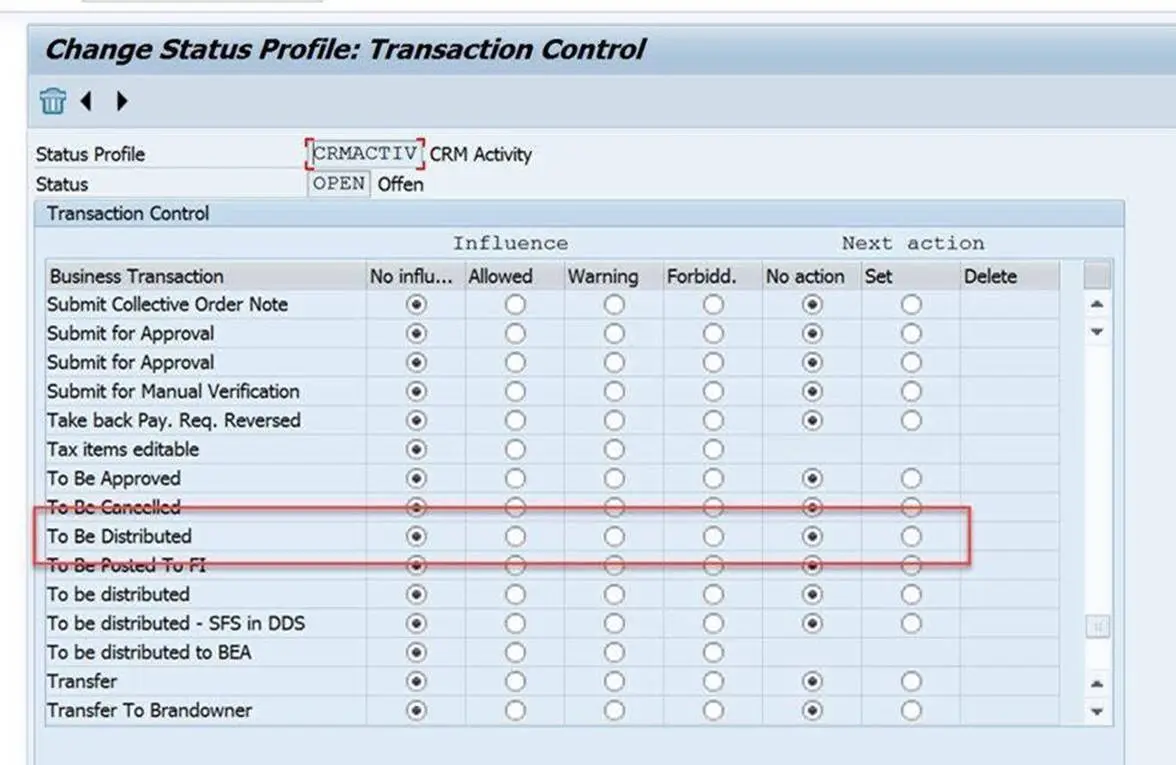Click To Be Approved row text
This screenshot has width=1176, height=765.
pos(114,478)
